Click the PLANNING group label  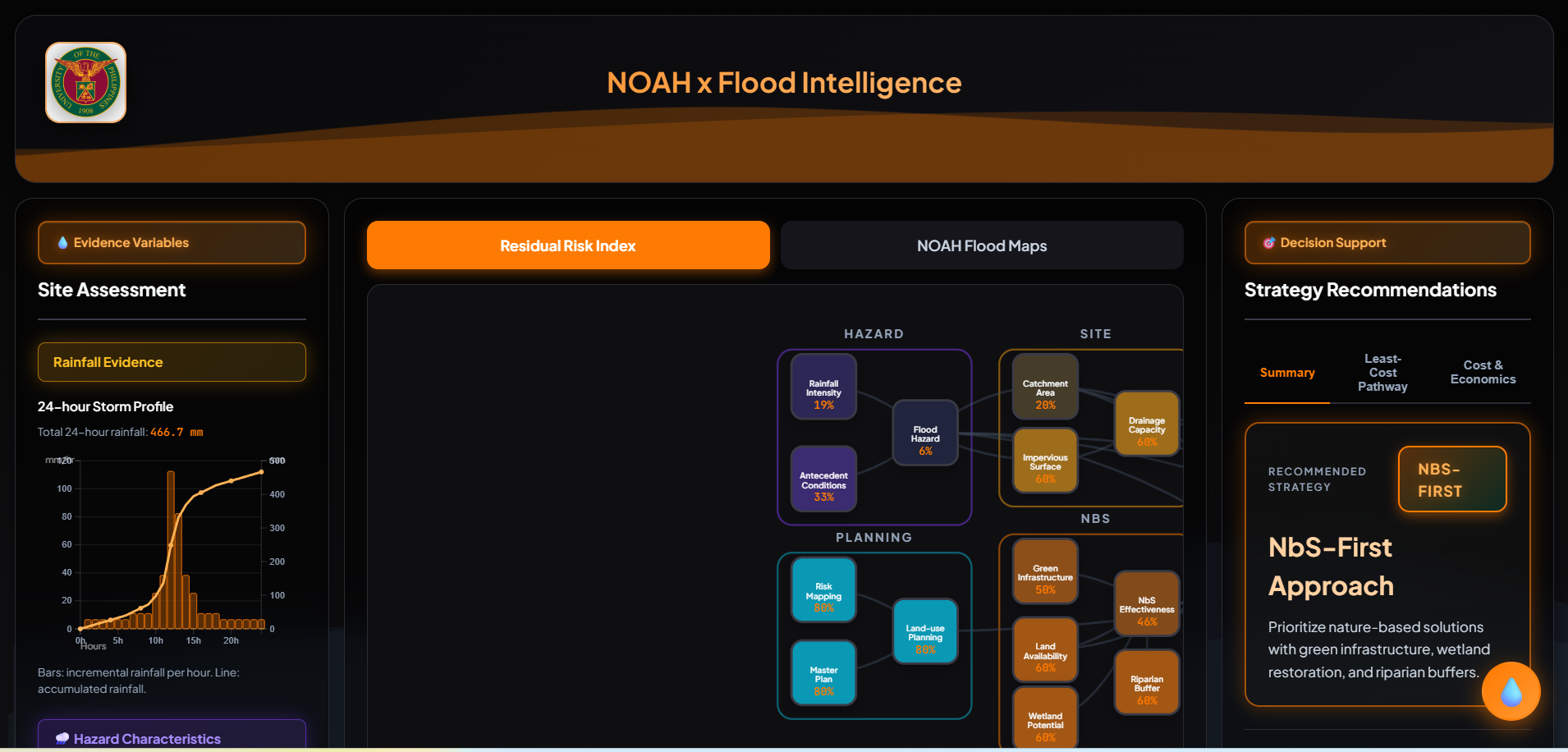tap(873, 538)
